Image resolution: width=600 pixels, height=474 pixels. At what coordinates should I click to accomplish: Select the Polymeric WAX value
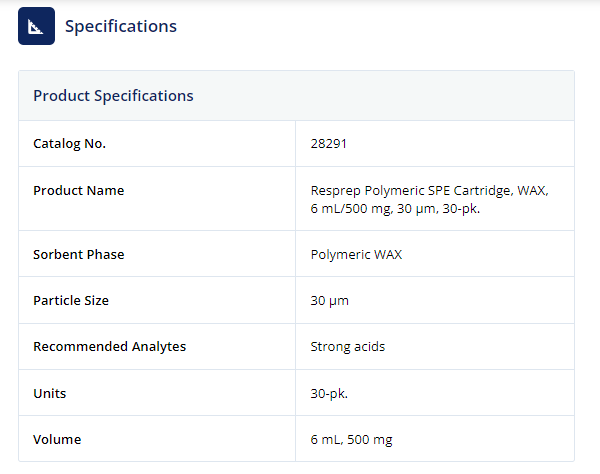[x=356, y=255]
